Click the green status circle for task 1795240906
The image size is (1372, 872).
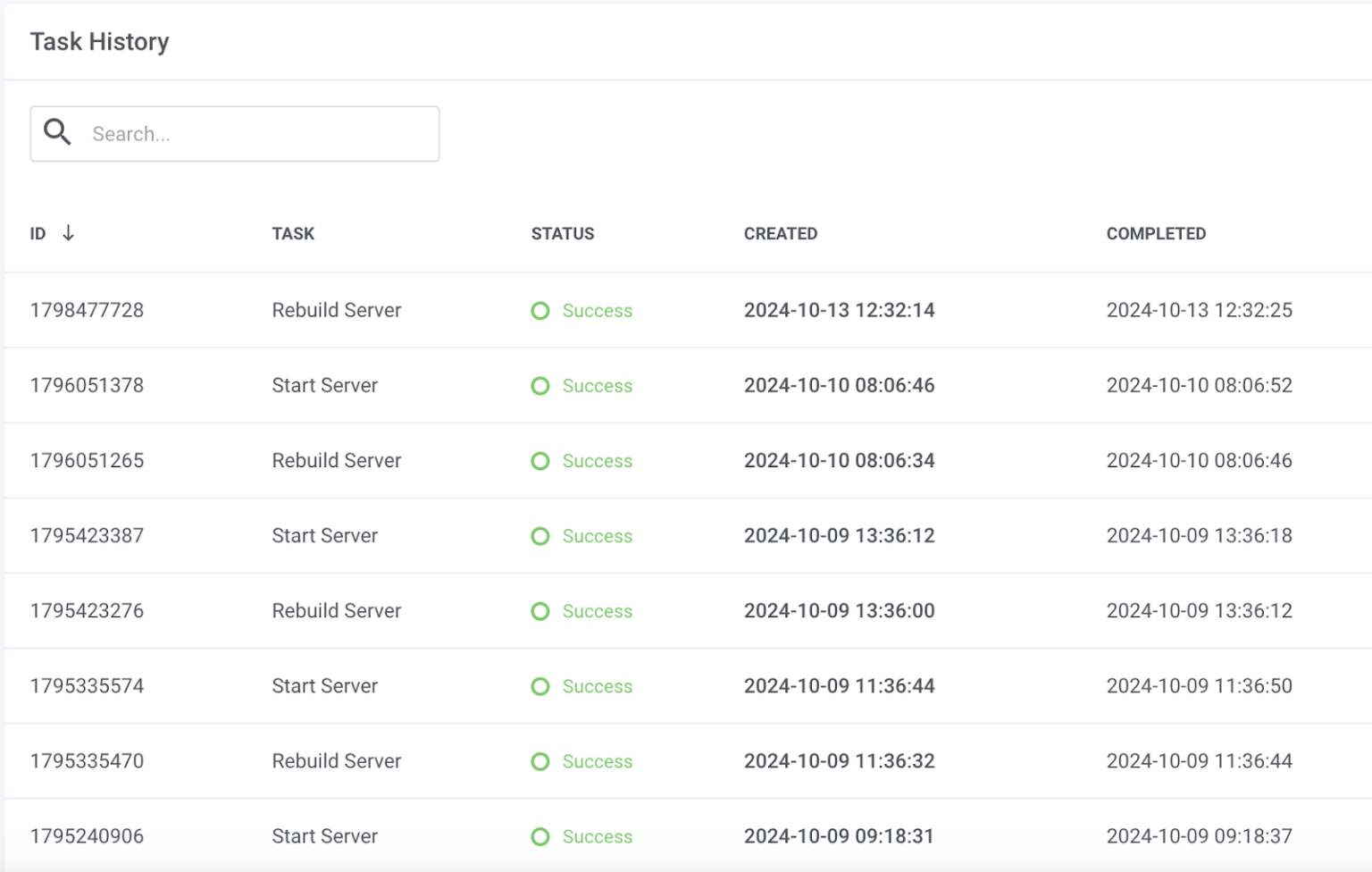(x=540, y=836)
